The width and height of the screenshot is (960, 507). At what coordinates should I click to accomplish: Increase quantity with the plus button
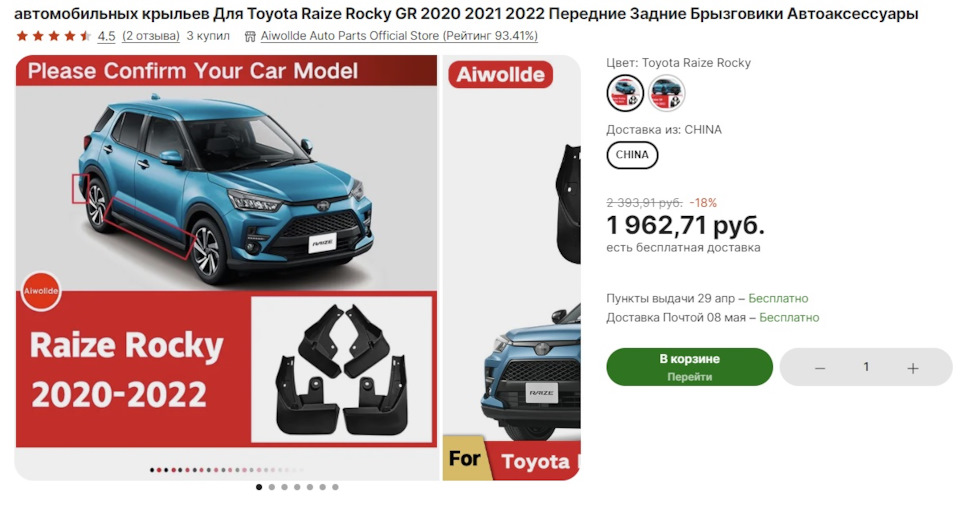912,368
